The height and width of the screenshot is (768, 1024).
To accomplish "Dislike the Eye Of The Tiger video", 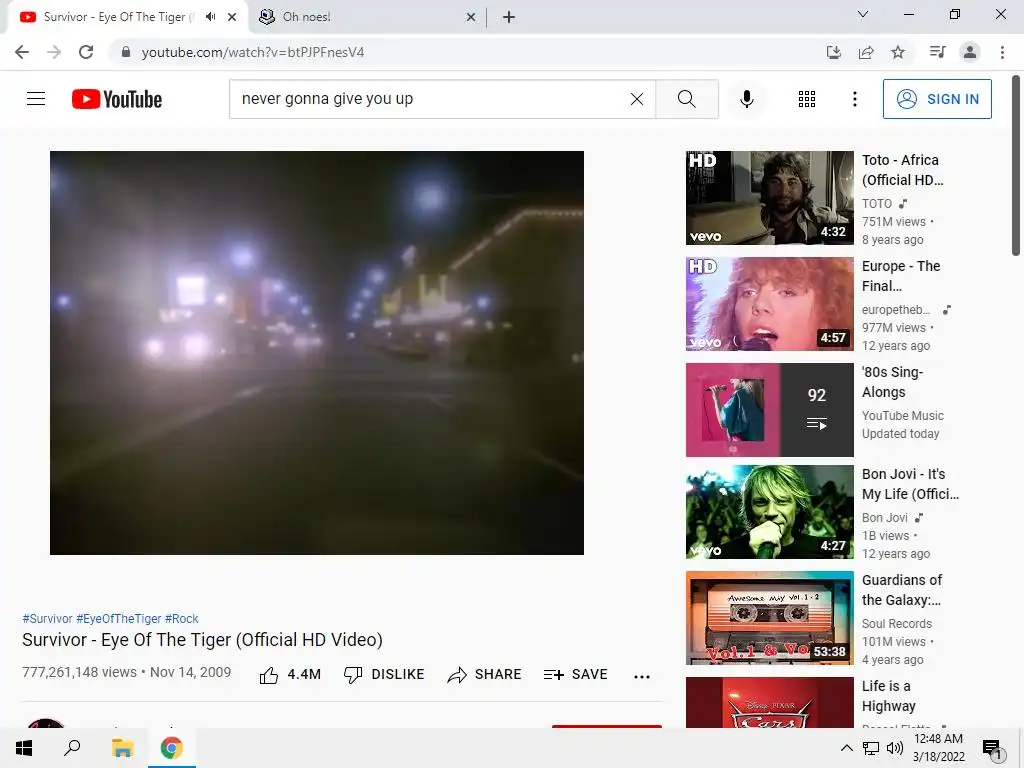I will 384,675.
